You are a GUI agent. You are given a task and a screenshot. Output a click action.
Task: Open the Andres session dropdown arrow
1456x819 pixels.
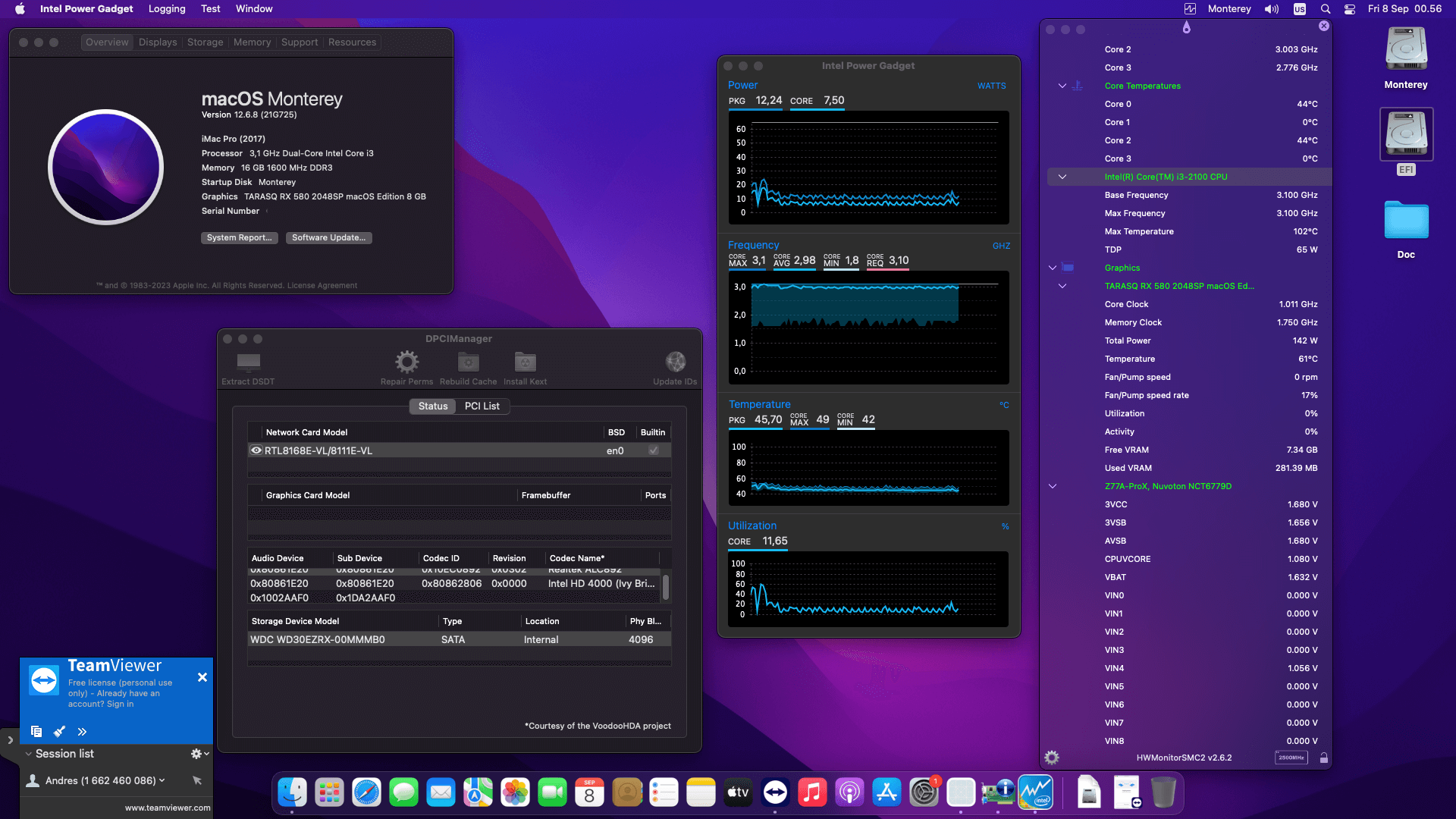[x=162, y=780]
